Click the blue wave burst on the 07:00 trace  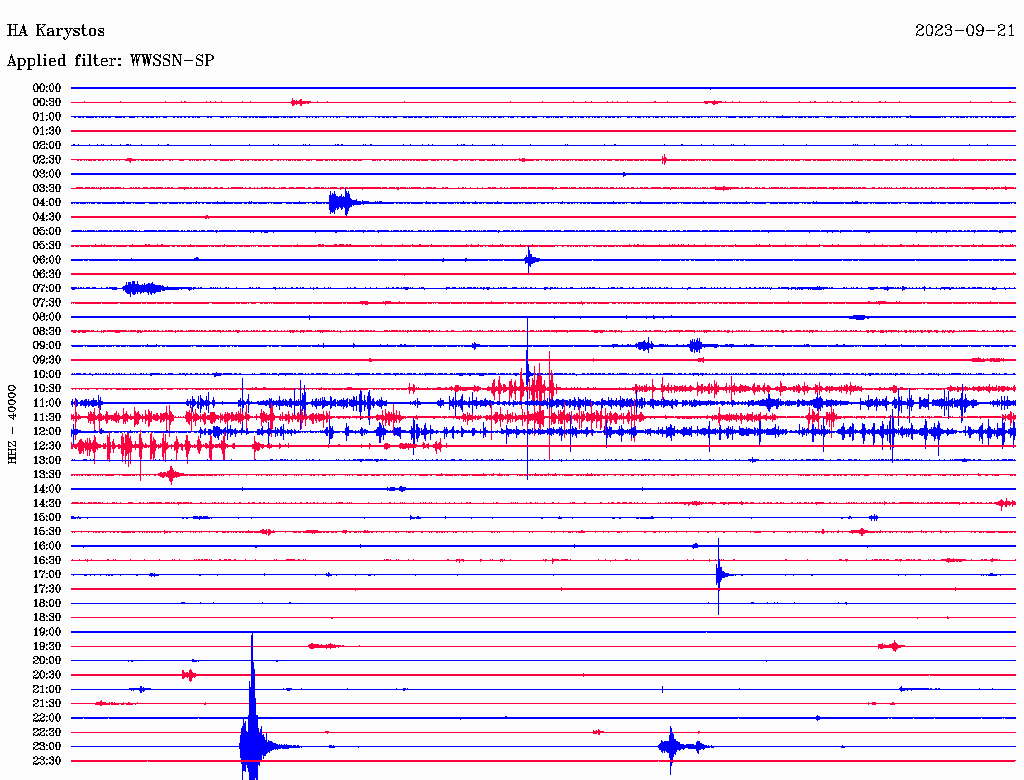tap(147, 288)
